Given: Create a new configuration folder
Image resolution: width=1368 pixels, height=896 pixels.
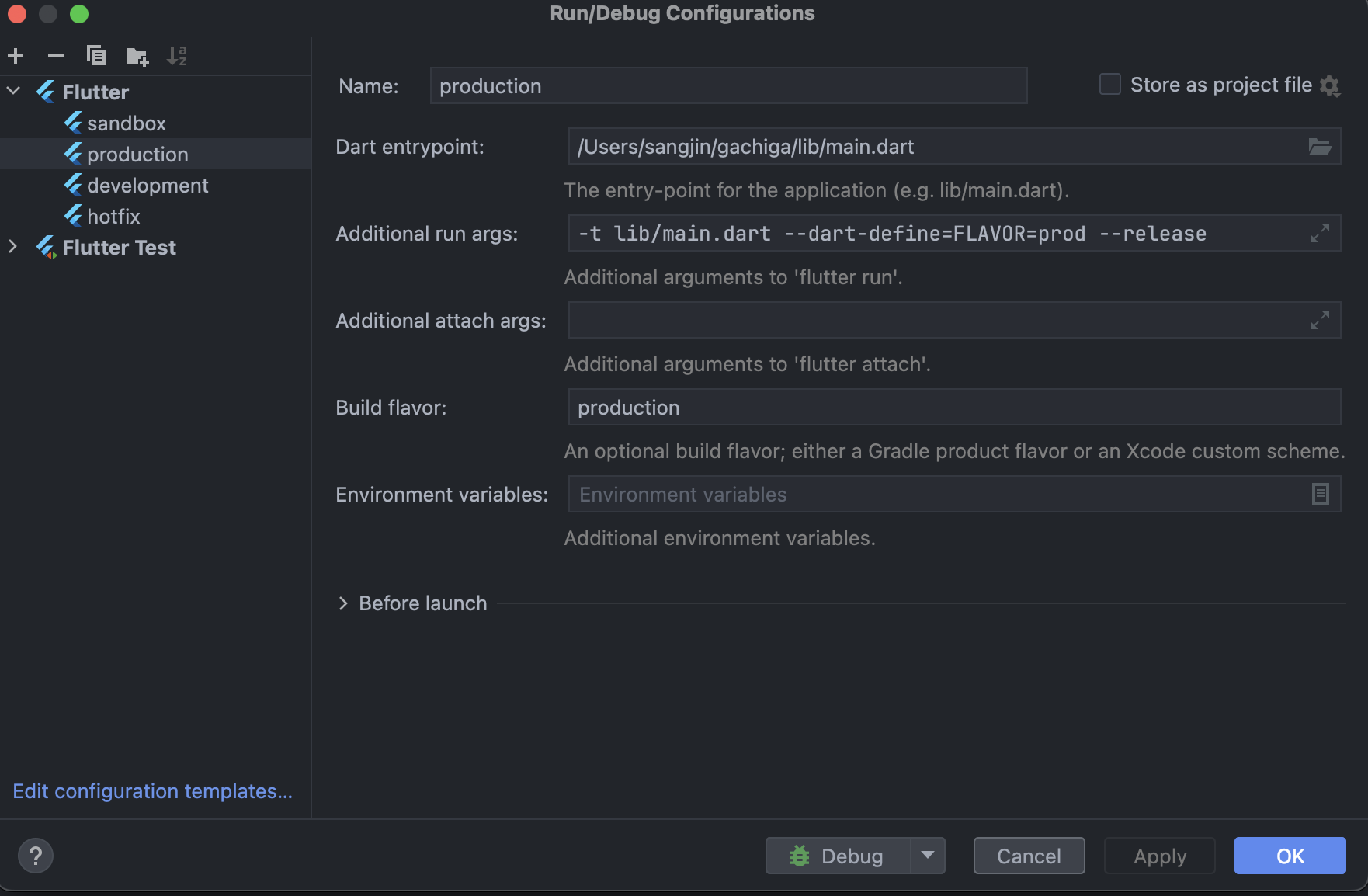Looking at the screenshot, I should (x=137, y=56).
